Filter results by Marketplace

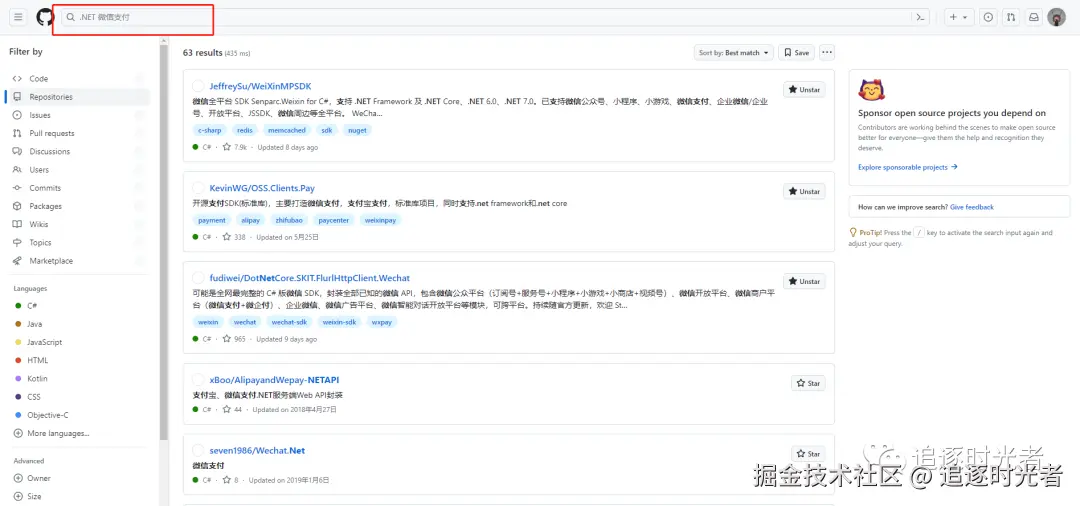[x=77, y=261]
